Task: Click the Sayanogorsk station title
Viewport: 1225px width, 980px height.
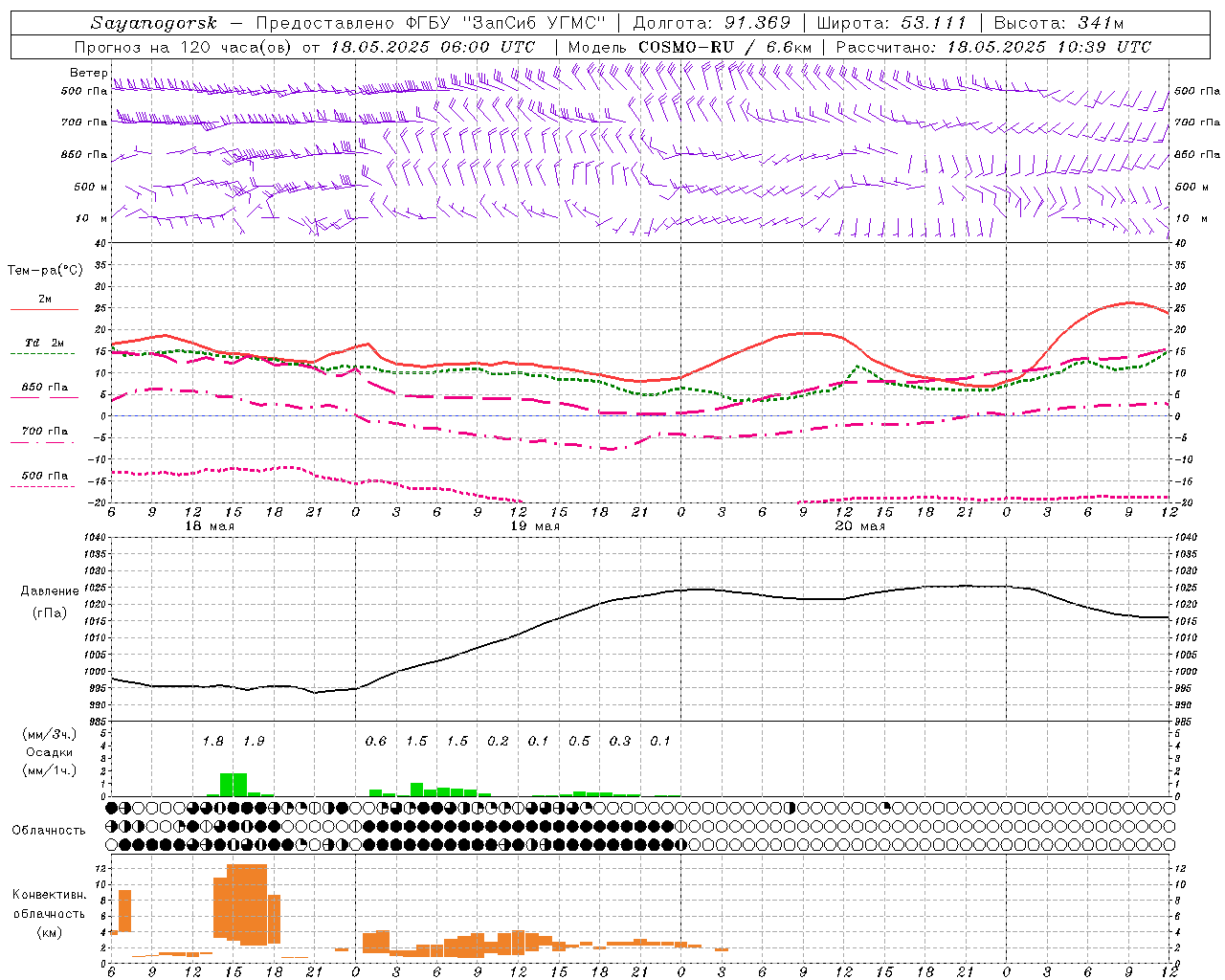Action: 154,23
